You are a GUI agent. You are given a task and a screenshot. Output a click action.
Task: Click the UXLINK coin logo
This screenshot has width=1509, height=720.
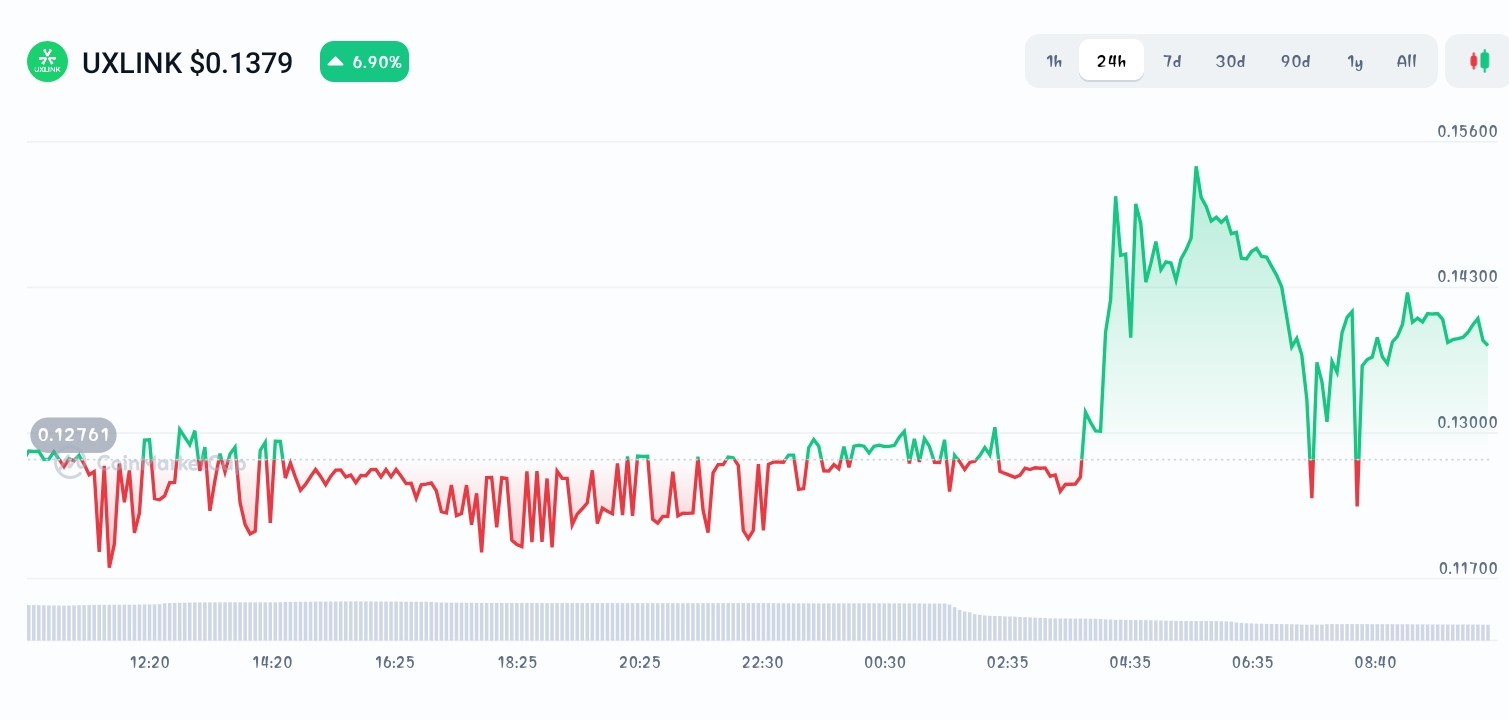point(46,61)
